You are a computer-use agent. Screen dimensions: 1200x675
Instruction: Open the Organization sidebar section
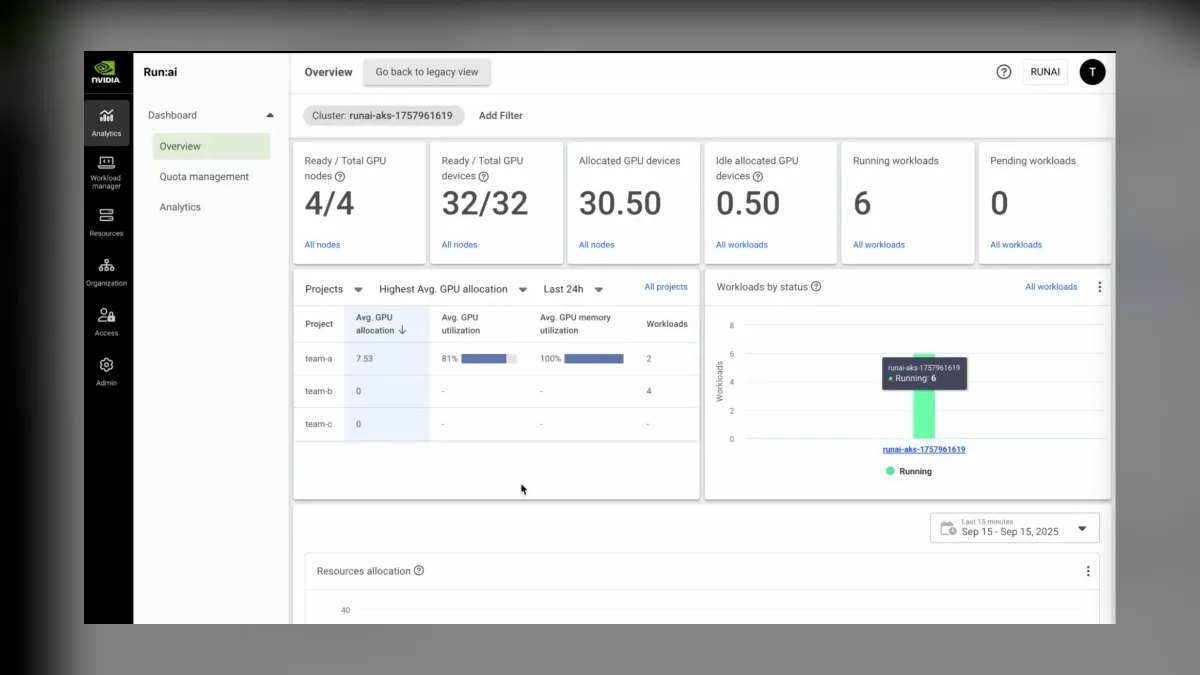tap(106, 272)
